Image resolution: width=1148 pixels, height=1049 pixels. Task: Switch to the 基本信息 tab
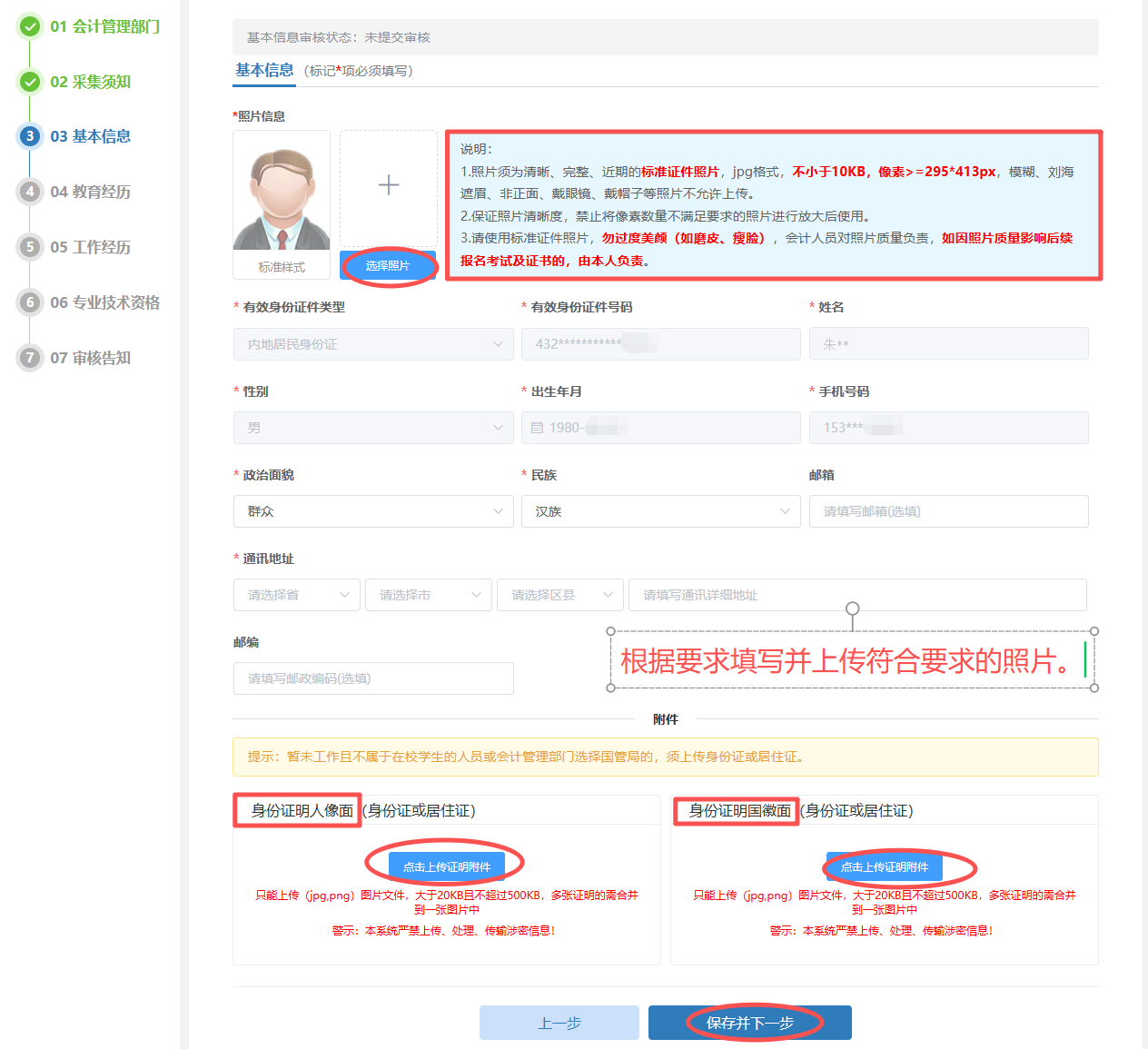click(x=264, y=71)
